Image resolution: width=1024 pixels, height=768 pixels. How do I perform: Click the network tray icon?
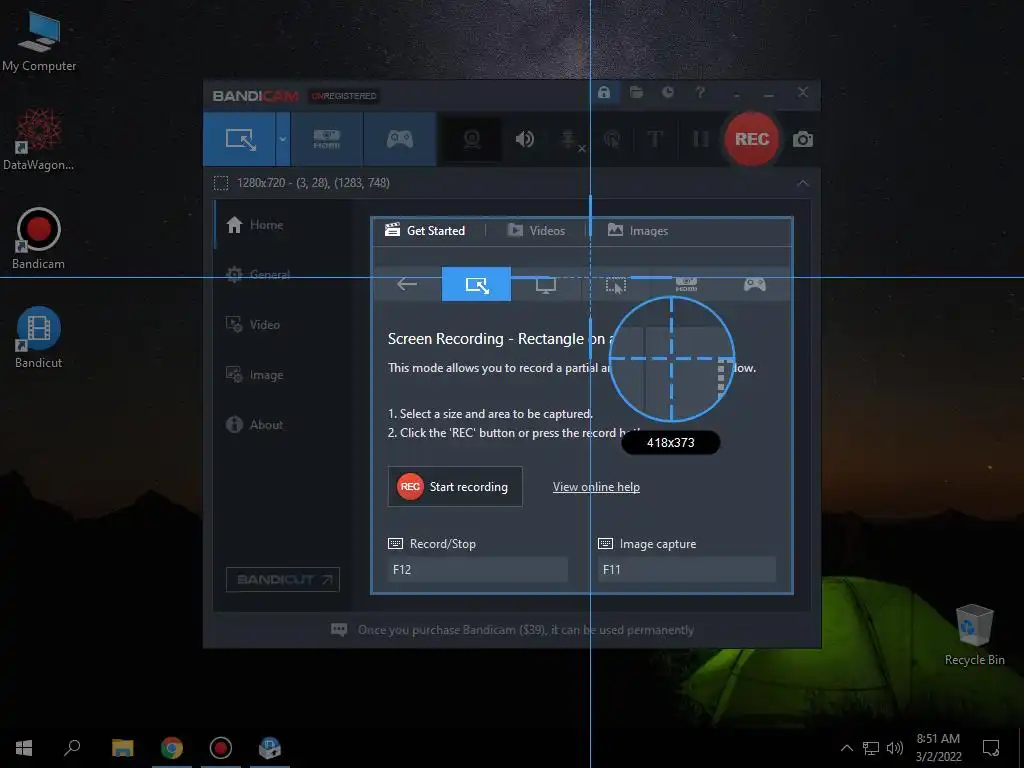(871, 748)
